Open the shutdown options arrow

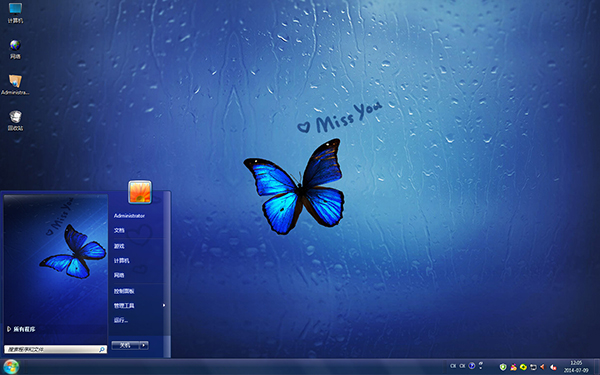click(144, 345)
